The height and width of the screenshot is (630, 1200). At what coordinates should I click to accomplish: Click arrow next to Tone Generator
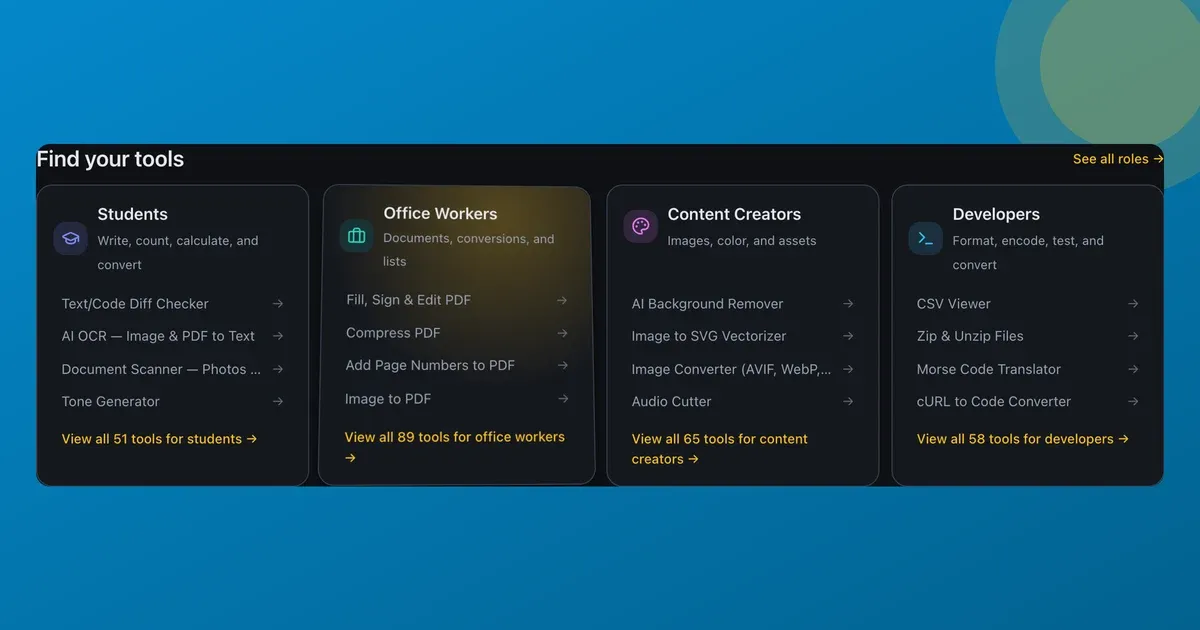click(278, 402)
